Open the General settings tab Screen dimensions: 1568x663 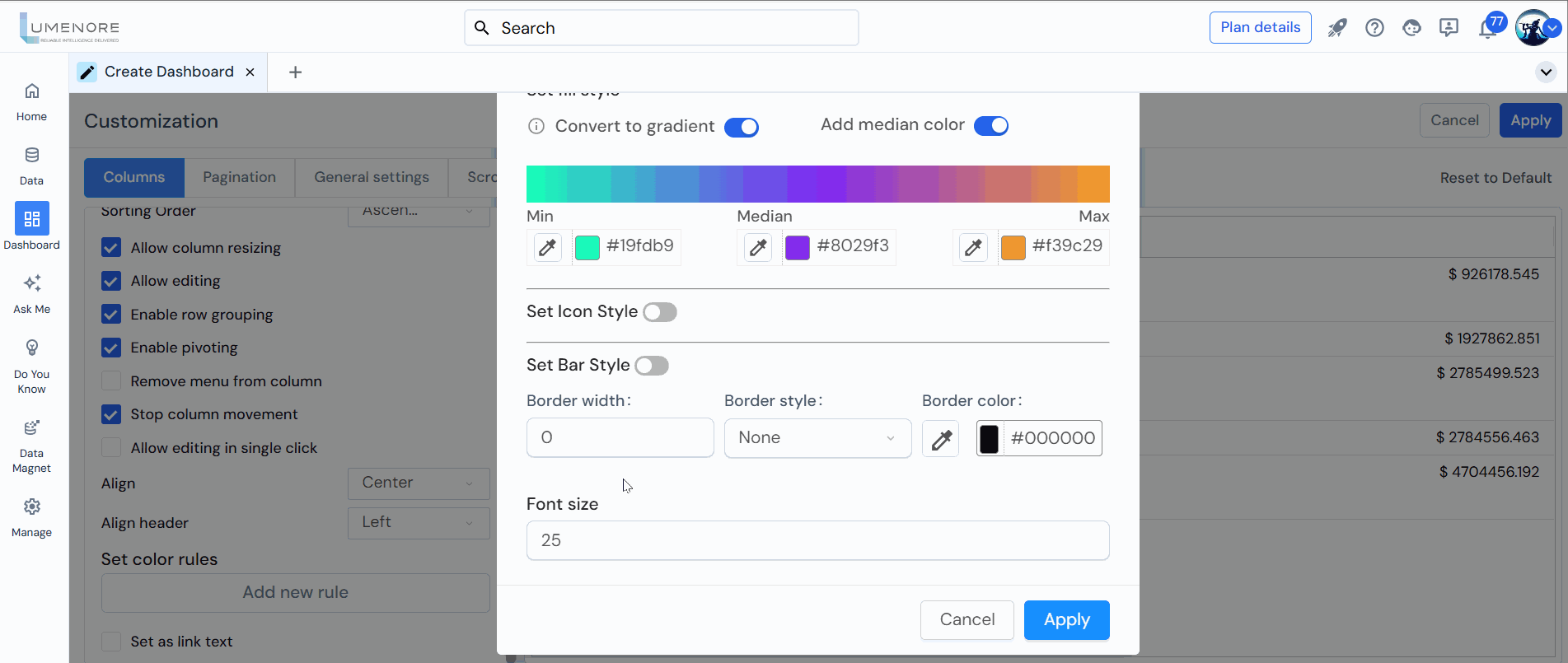[x=372, y=177]
